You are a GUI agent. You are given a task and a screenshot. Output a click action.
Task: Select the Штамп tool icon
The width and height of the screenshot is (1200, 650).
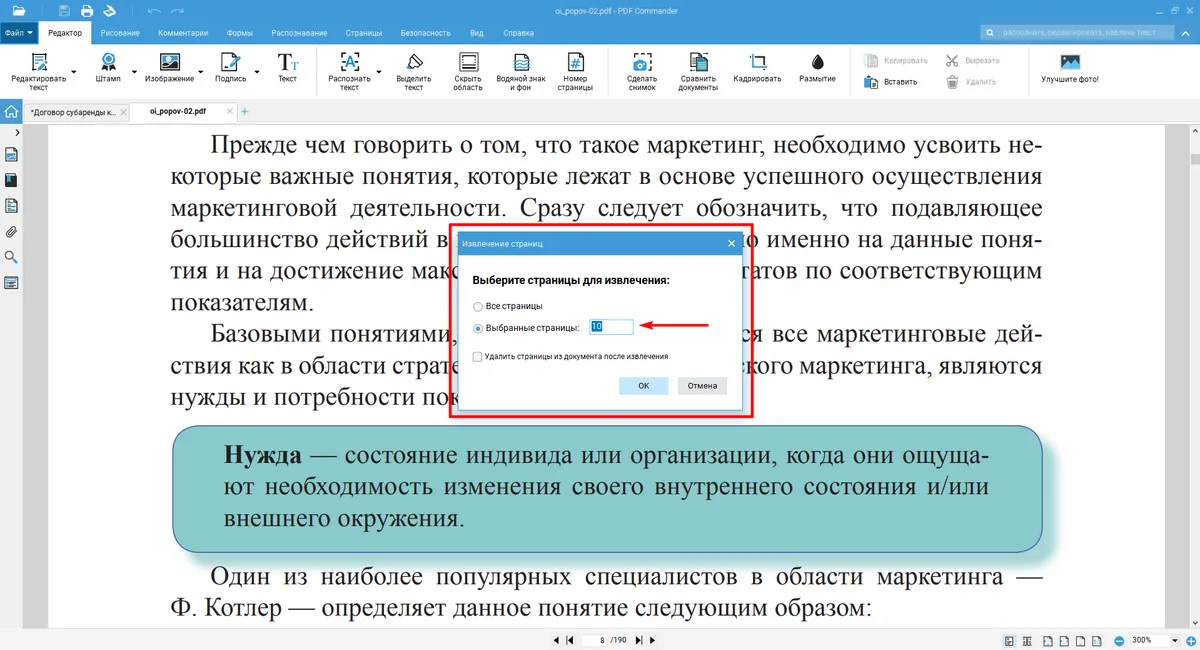point(108,62)
